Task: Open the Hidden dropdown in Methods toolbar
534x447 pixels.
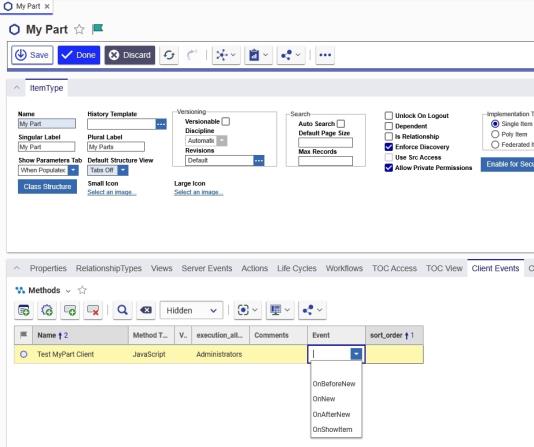Action: pyautogui.click(x=191, y=310)
